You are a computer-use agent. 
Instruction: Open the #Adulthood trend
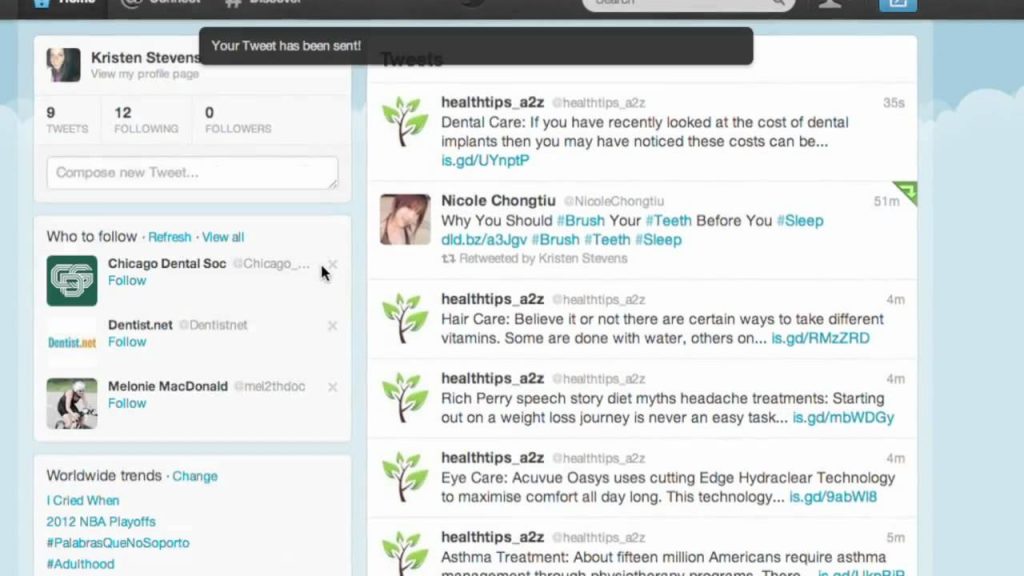coord(80,564)
